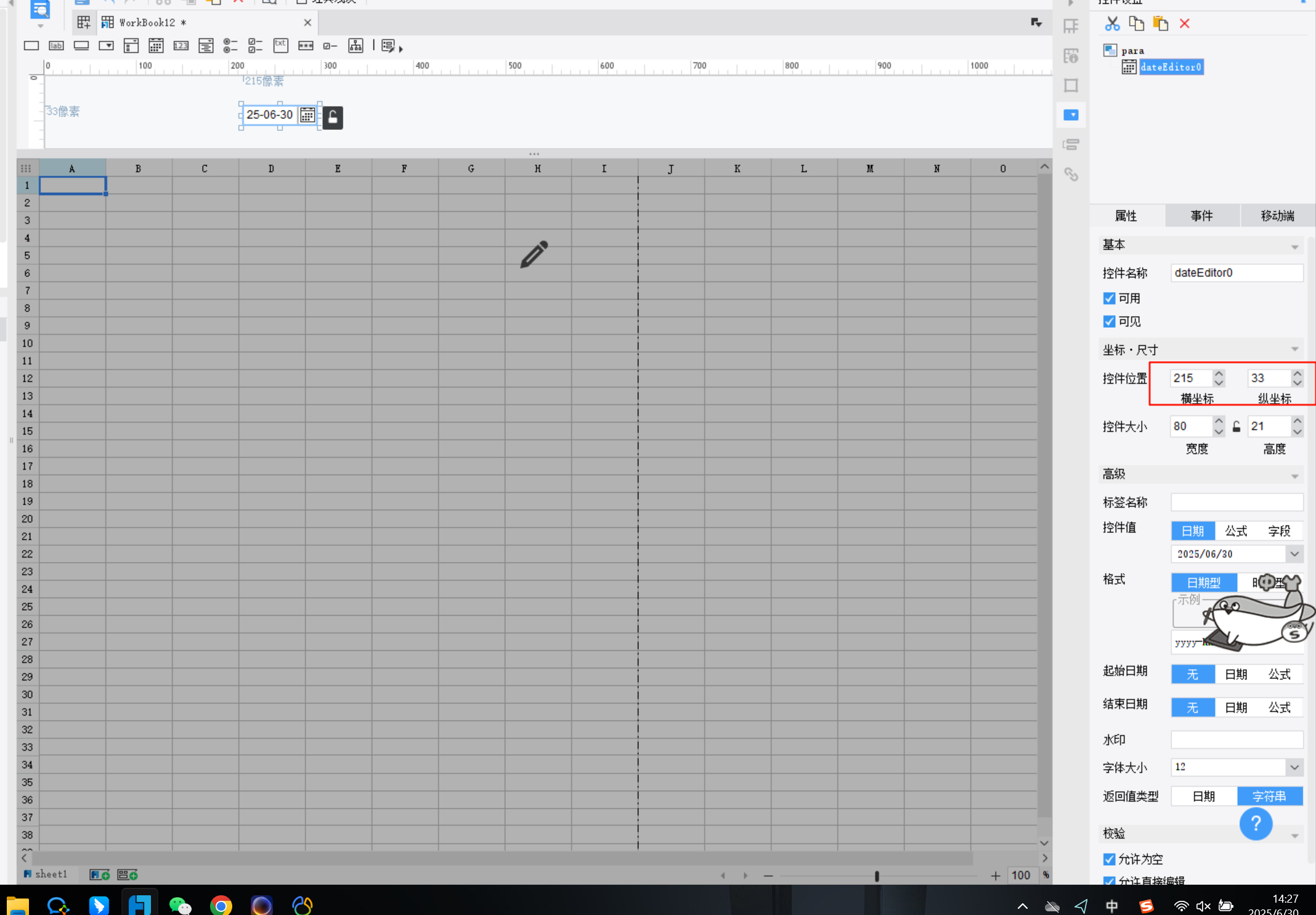Toggle the 可用 checkbox
This screenshot has width=1316, height=915.
point(1109,298)
